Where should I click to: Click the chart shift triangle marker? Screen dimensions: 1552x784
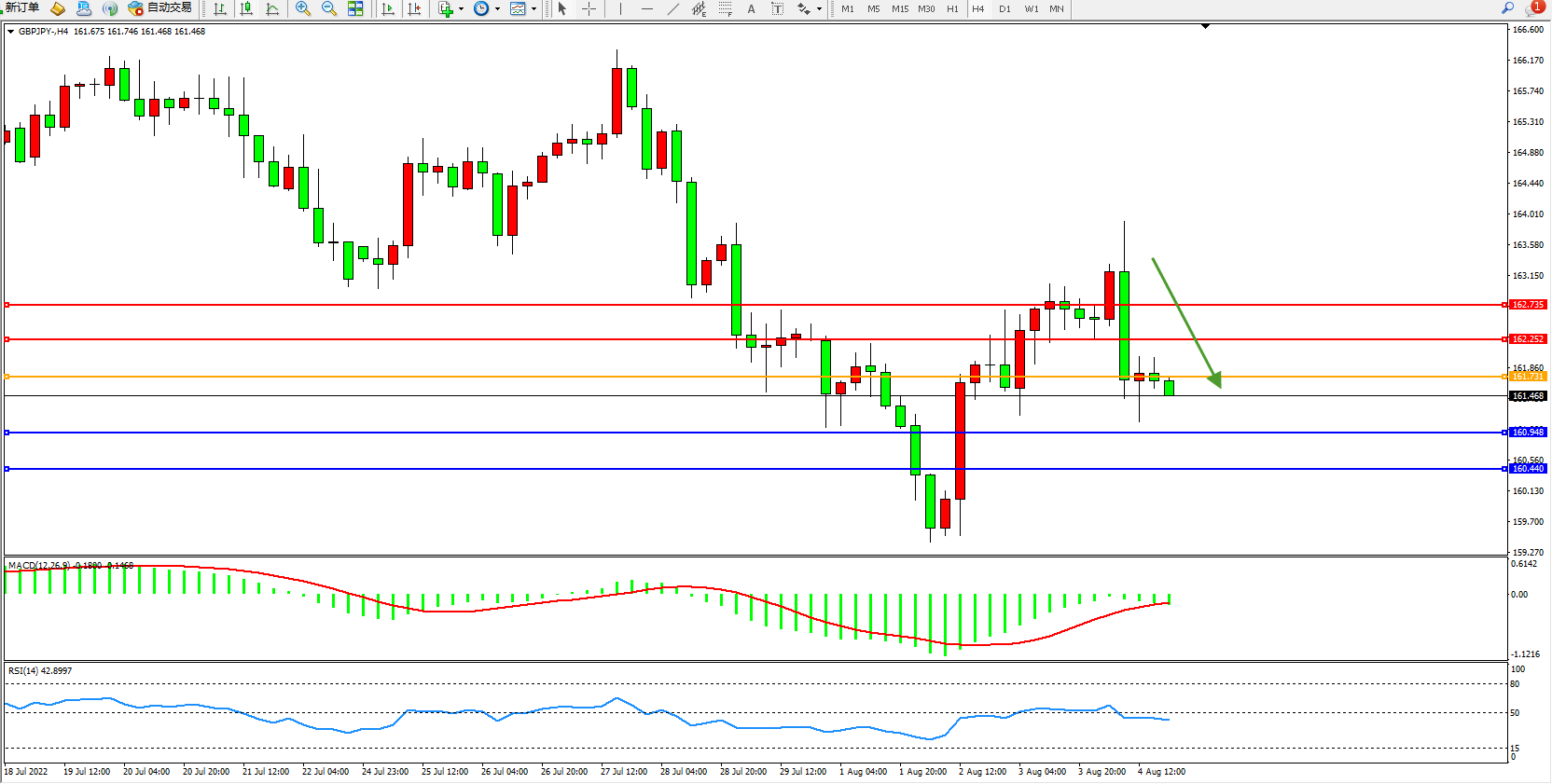[1205, 27]
